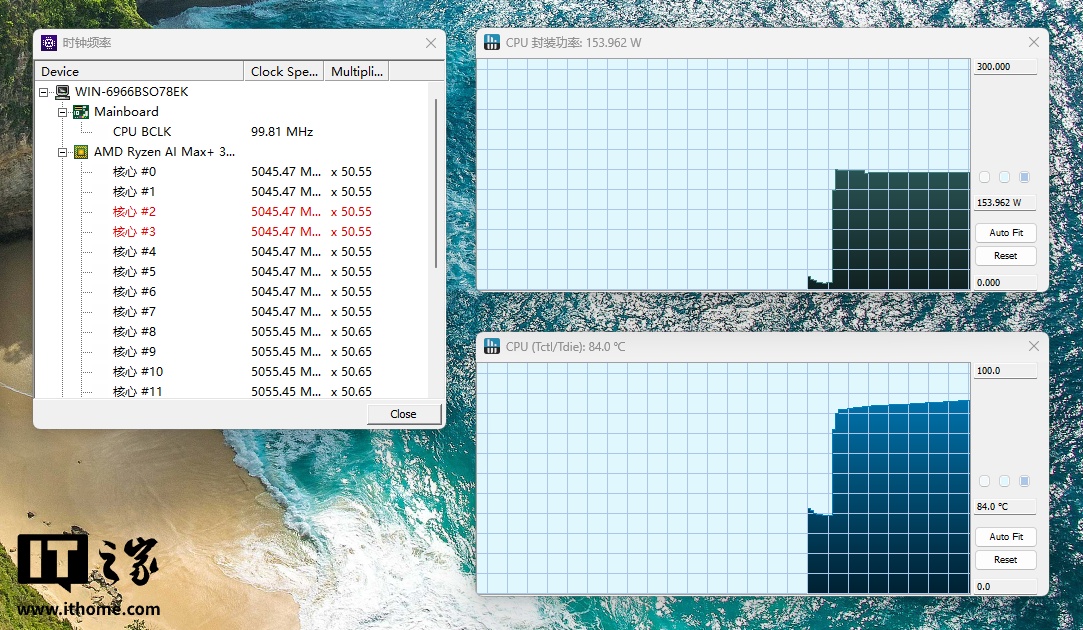Viewport: 1083px width, 630px height.
Task: Select first color box in power graph
Action: pyautogui.click(x=985, y=177)
